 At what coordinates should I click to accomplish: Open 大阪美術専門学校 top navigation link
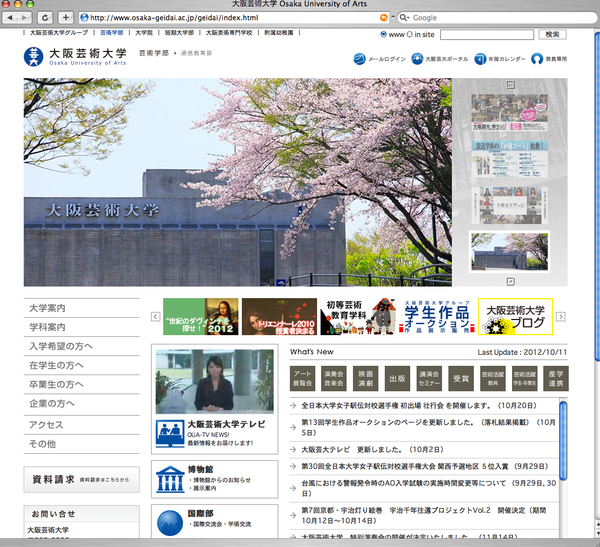[229, 33]
